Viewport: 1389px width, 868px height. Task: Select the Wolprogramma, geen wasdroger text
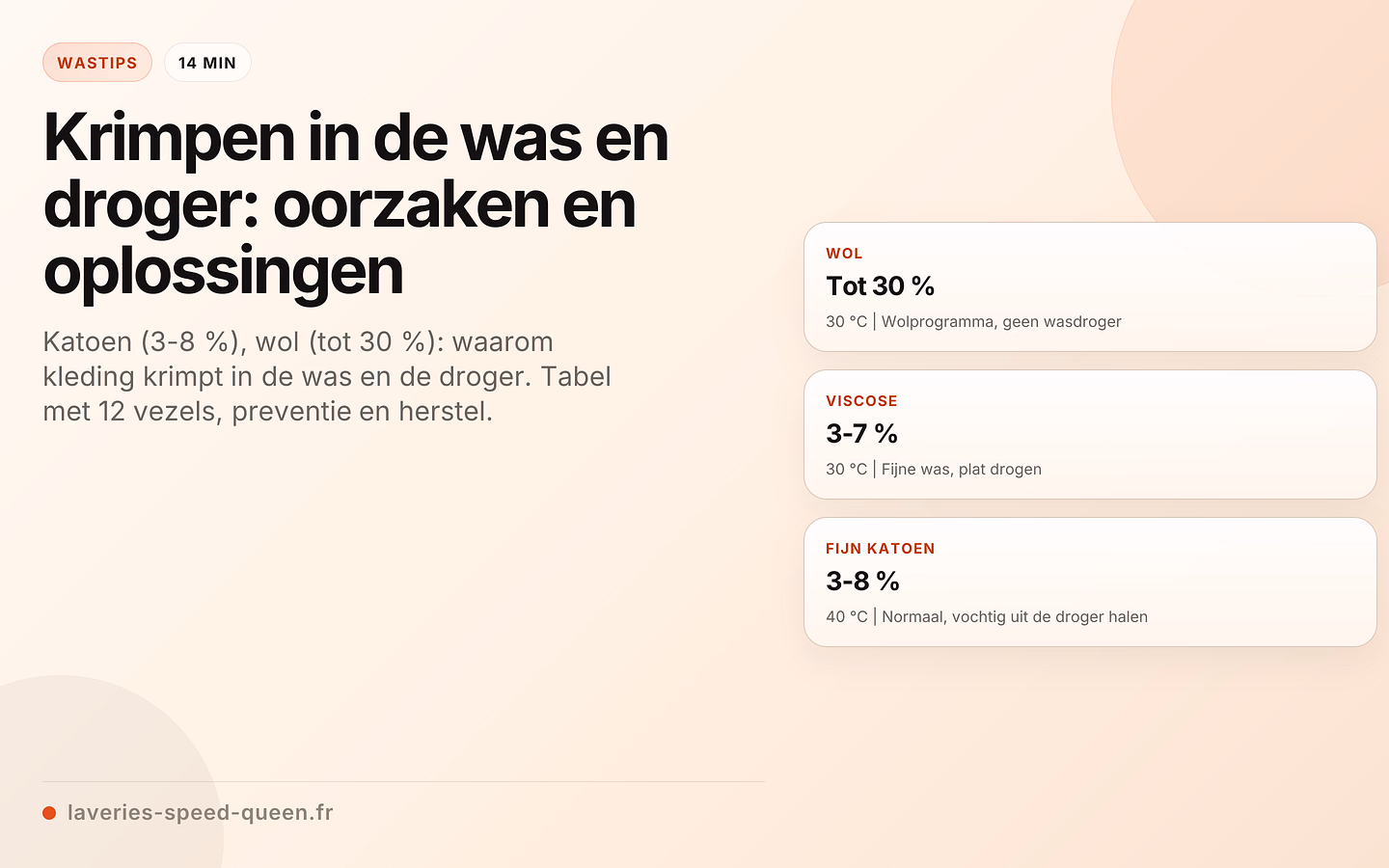[1001, 322]
